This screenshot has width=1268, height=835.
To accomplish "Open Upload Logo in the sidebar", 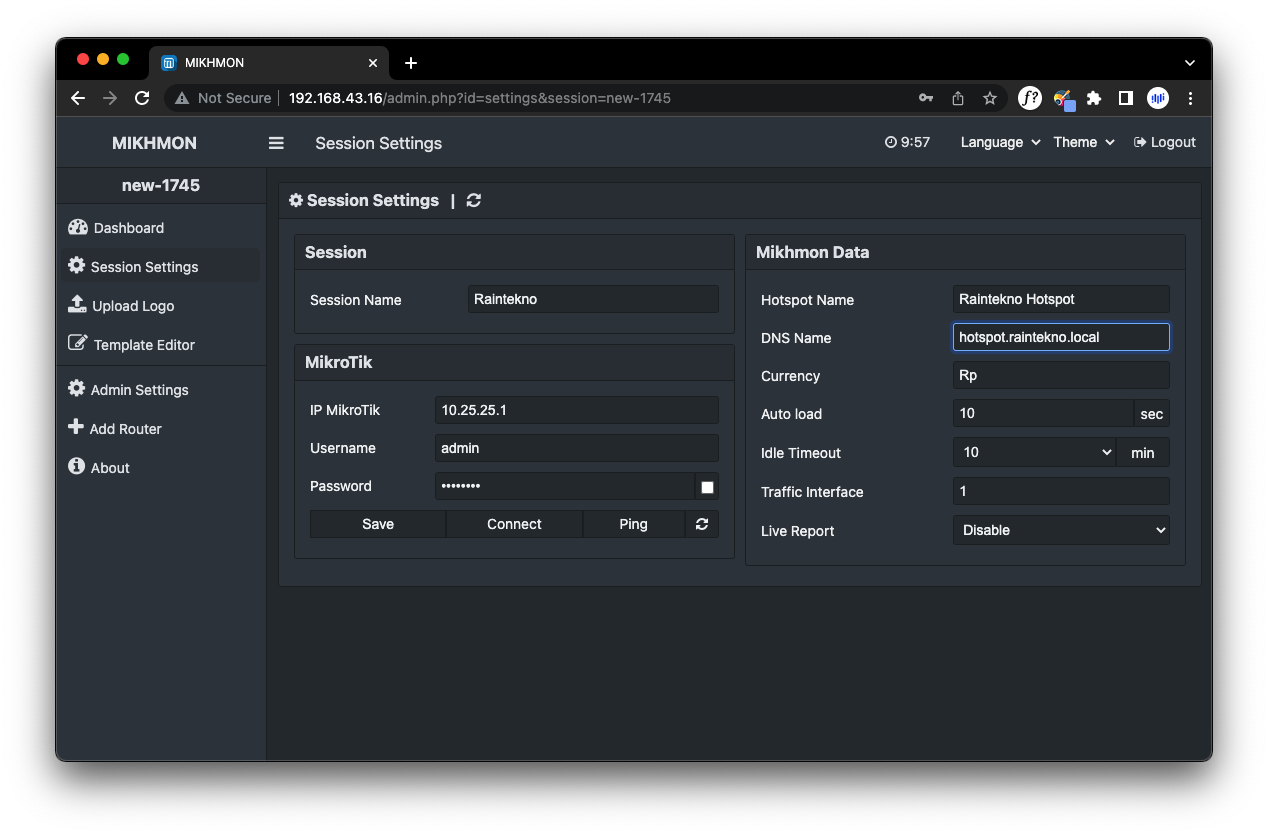I will click(132, 306).
